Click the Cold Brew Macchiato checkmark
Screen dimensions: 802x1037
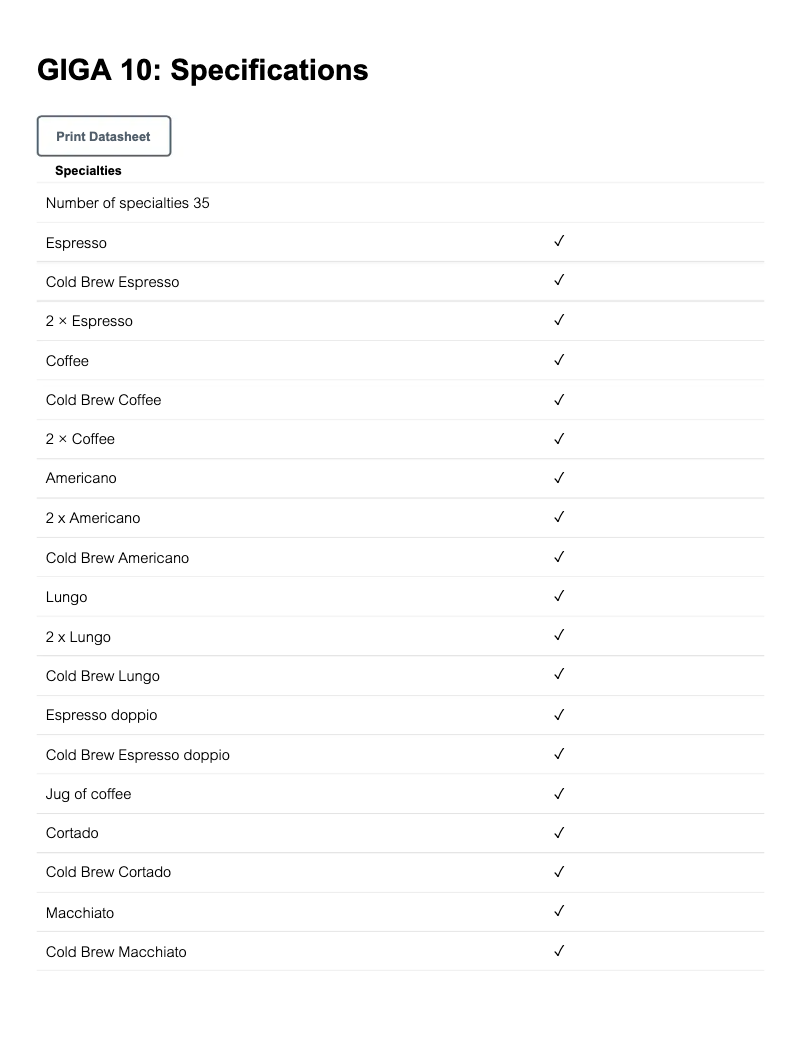559,951
